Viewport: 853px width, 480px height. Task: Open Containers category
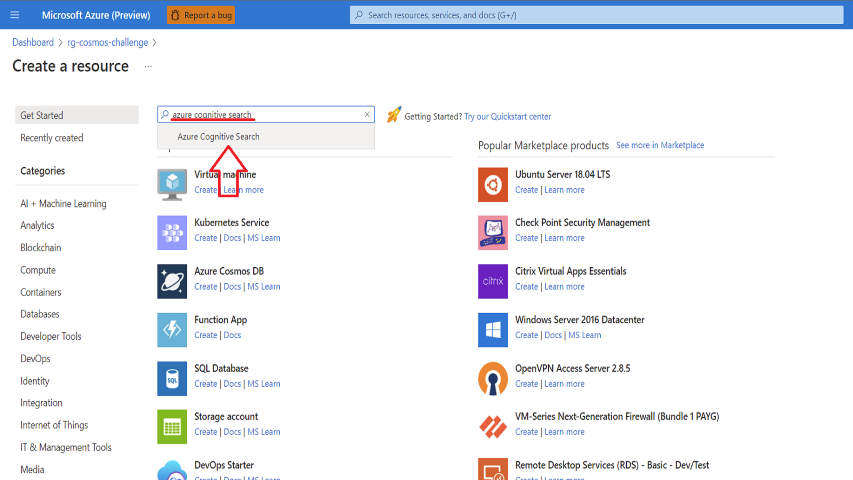pos(41,292)
